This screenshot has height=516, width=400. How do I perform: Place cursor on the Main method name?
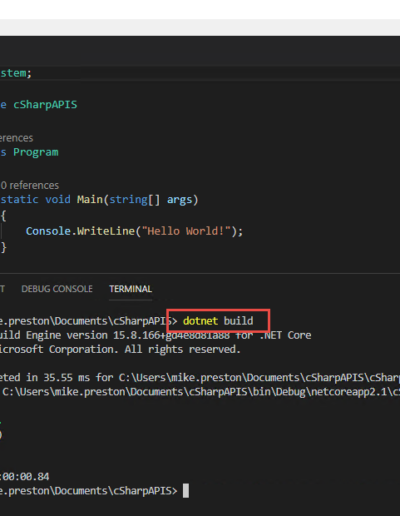point(90,200)
